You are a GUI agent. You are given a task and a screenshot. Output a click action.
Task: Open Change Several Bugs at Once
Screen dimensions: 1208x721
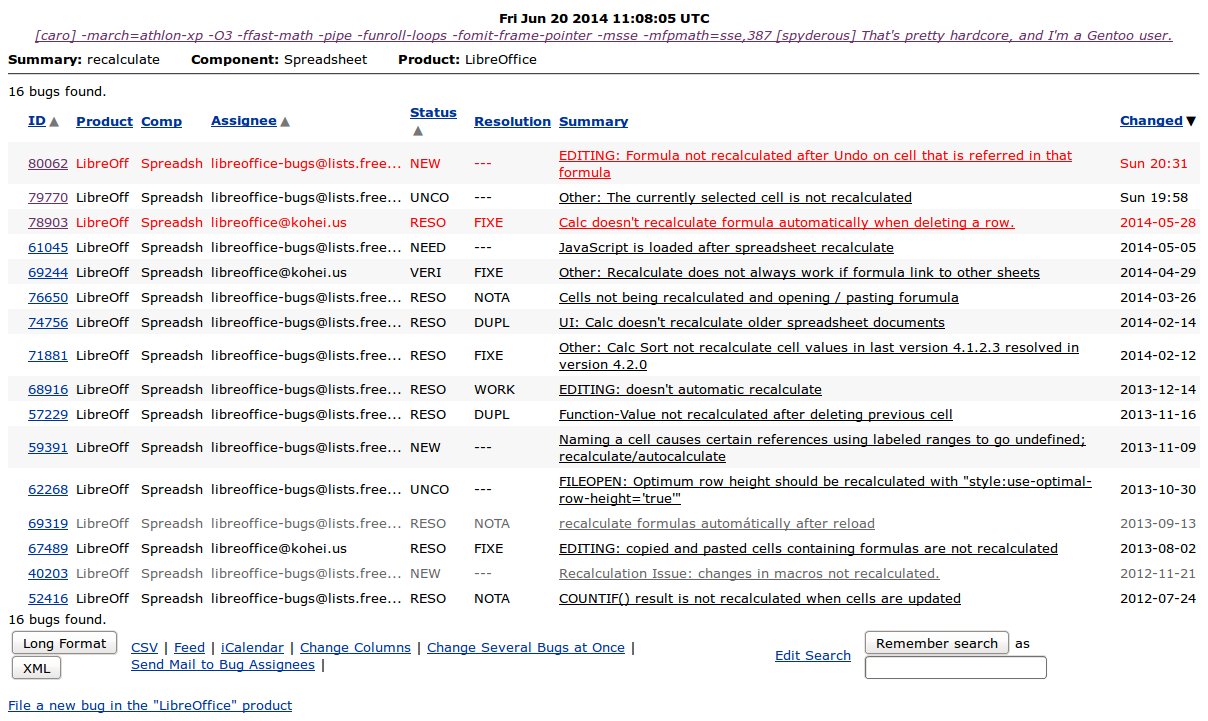click(526, 647)
